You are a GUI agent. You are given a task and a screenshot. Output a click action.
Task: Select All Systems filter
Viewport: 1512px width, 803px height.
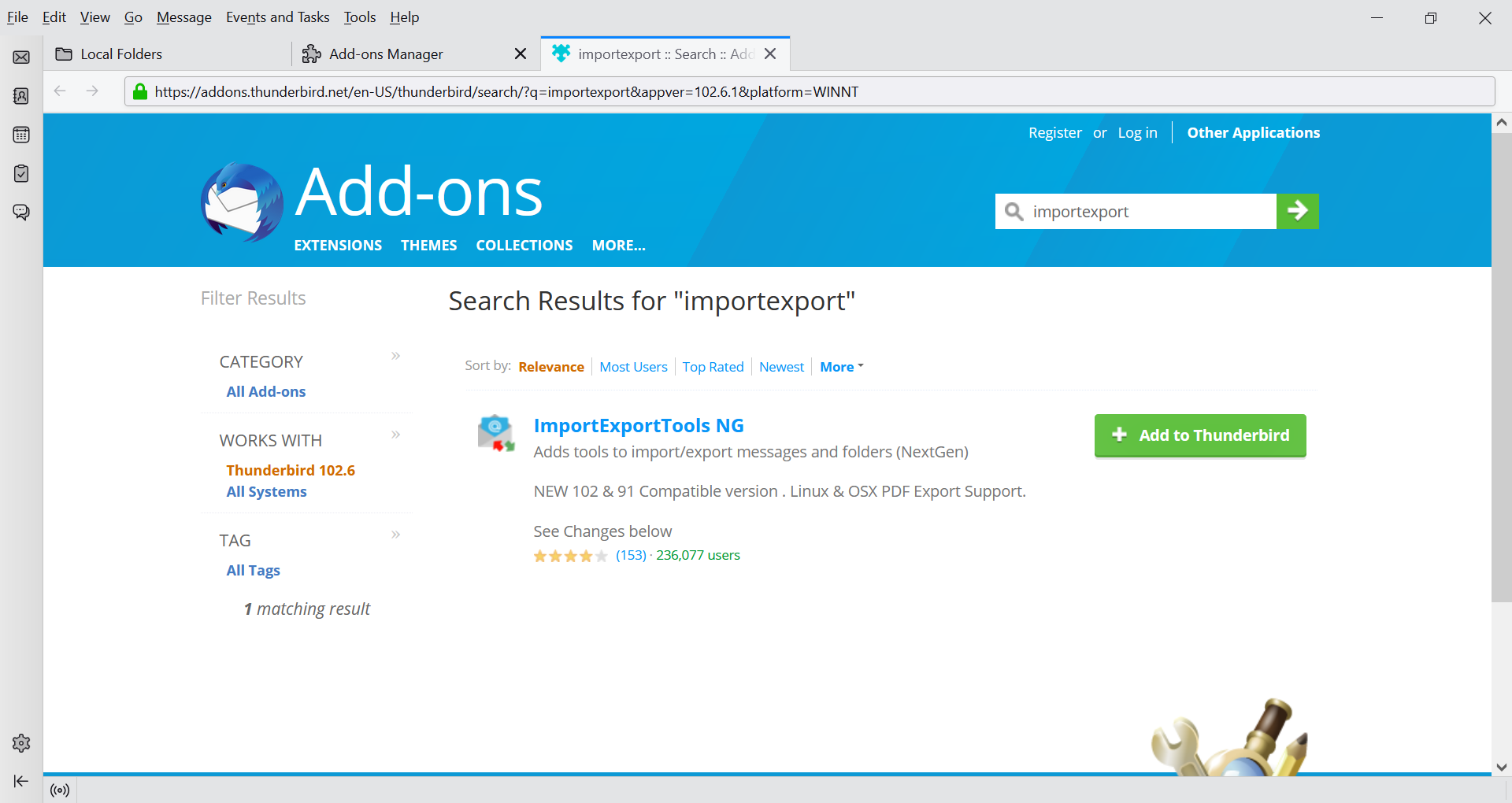(266, 492)
